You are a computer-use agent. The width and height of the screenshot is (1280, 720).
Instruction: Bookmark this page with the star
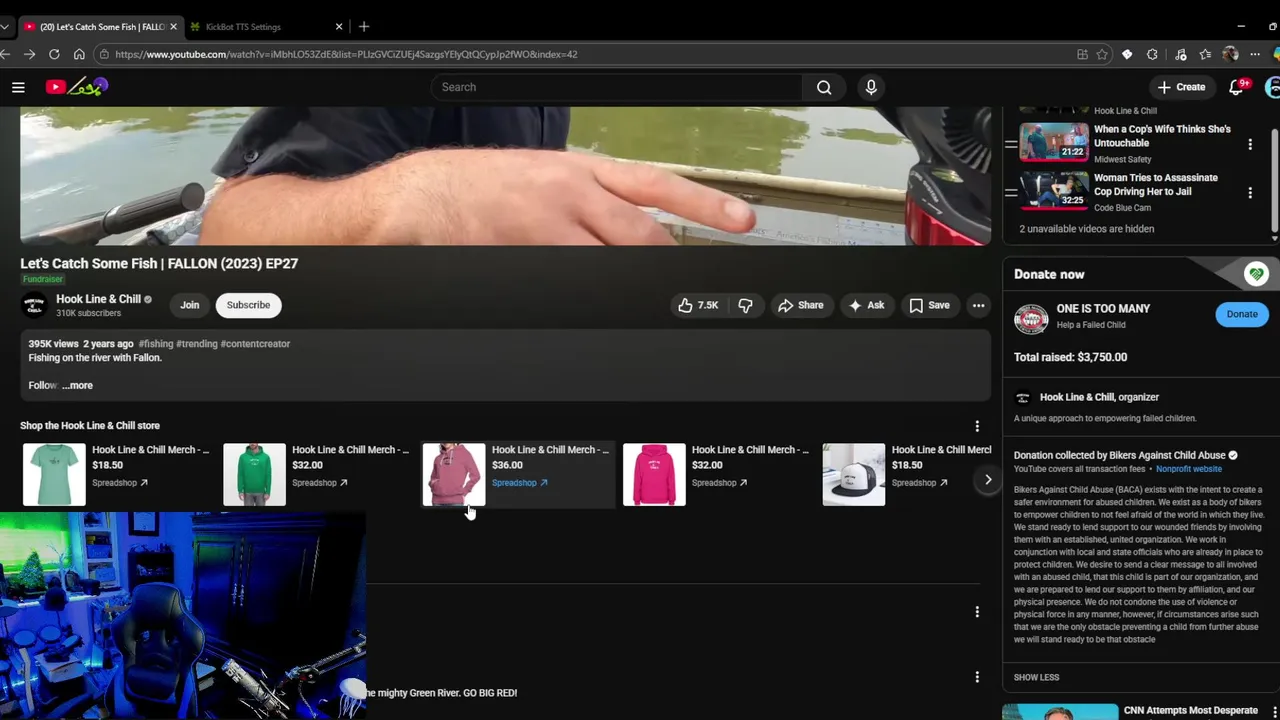[x=1102, y=54]
